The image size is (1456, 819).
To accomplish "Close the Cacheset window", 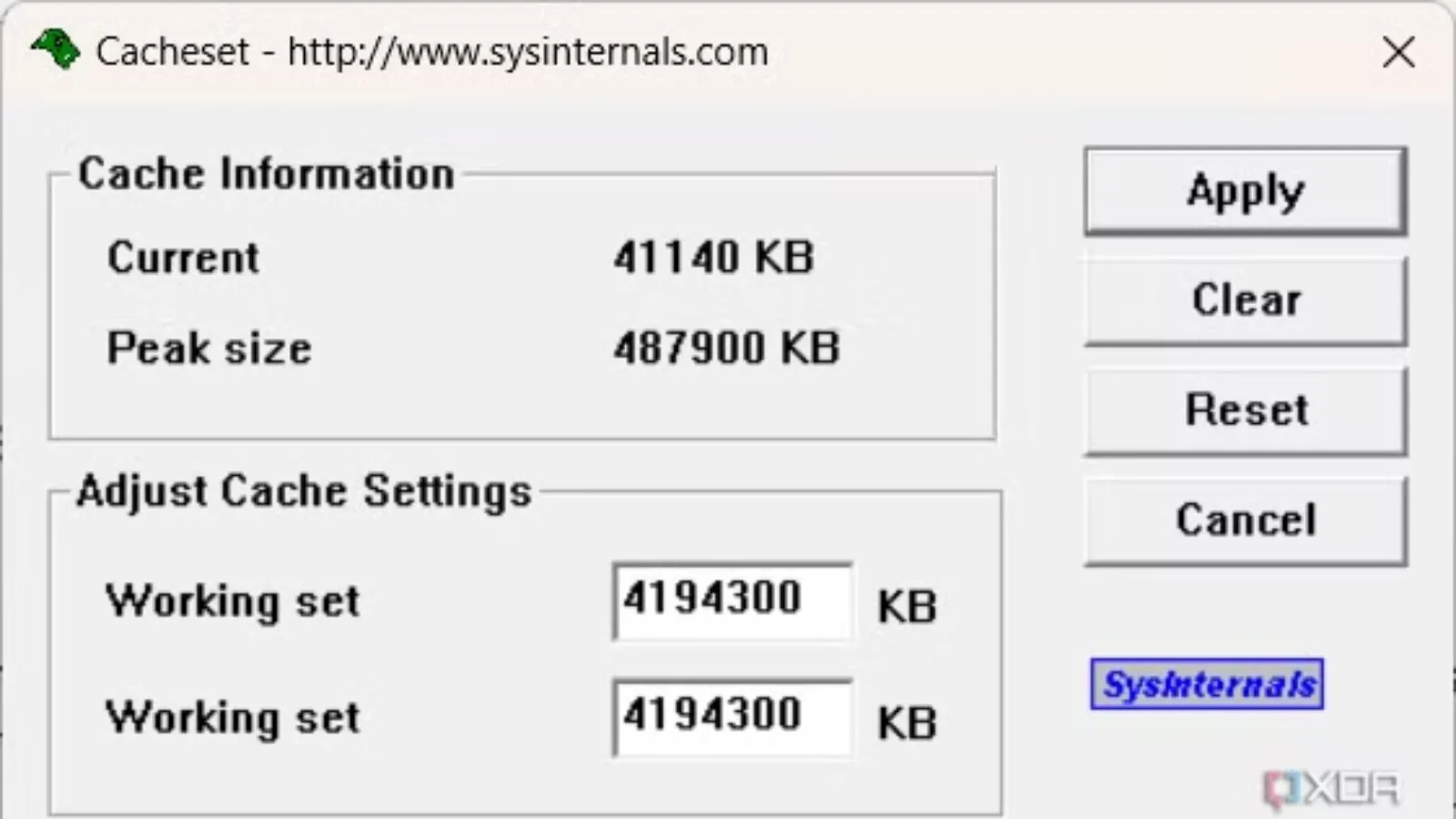I will (x=1399, y=52).
